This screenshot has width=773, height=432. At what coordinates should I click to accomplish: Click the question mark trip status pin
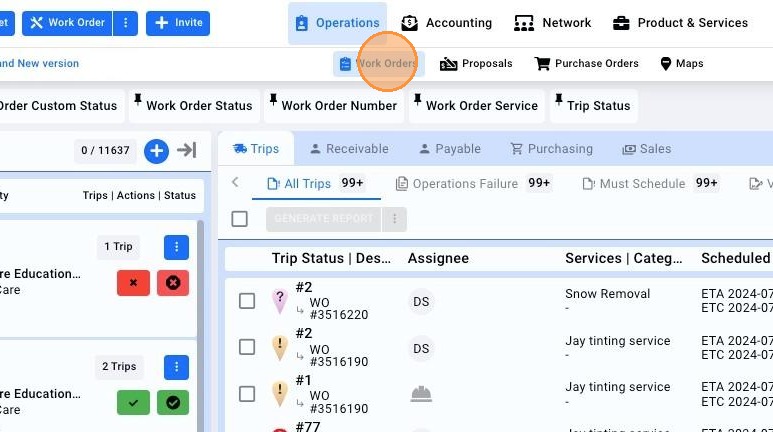point(280,300)
